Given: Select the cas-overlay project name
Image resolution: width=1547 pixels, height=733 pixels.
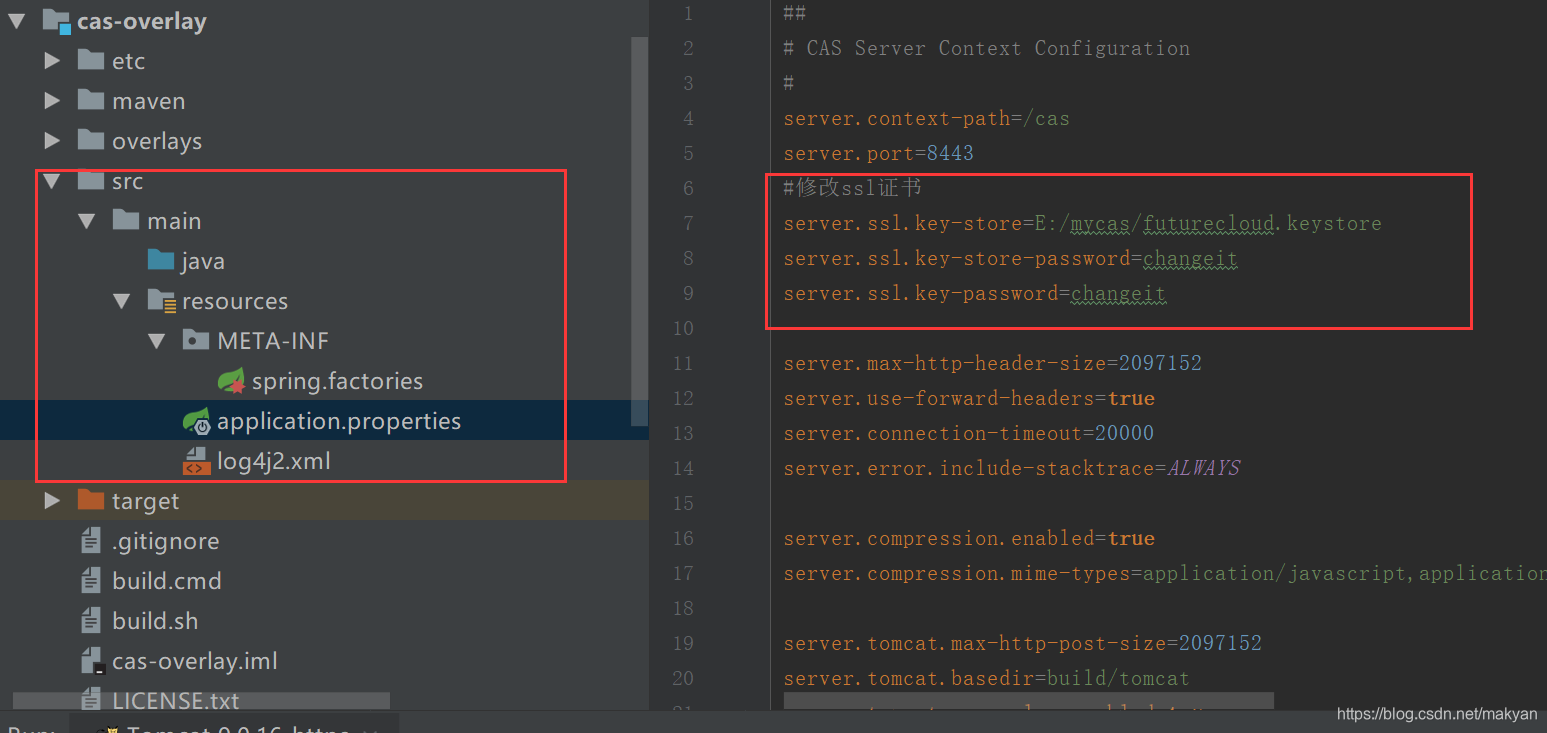Looking at the screenshot, I should pyautogui.click(x=142, y=21).
